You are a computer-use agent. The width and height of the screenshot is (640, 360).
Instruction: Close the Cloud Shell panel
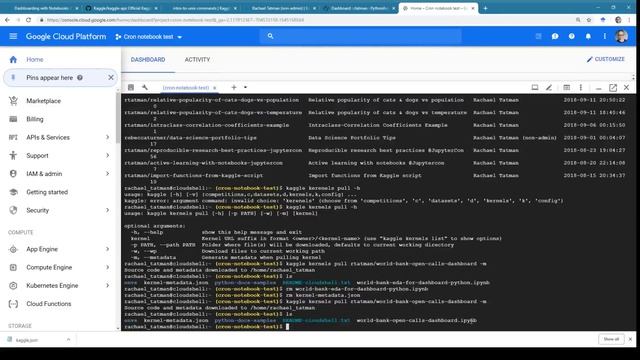(627, 87)
